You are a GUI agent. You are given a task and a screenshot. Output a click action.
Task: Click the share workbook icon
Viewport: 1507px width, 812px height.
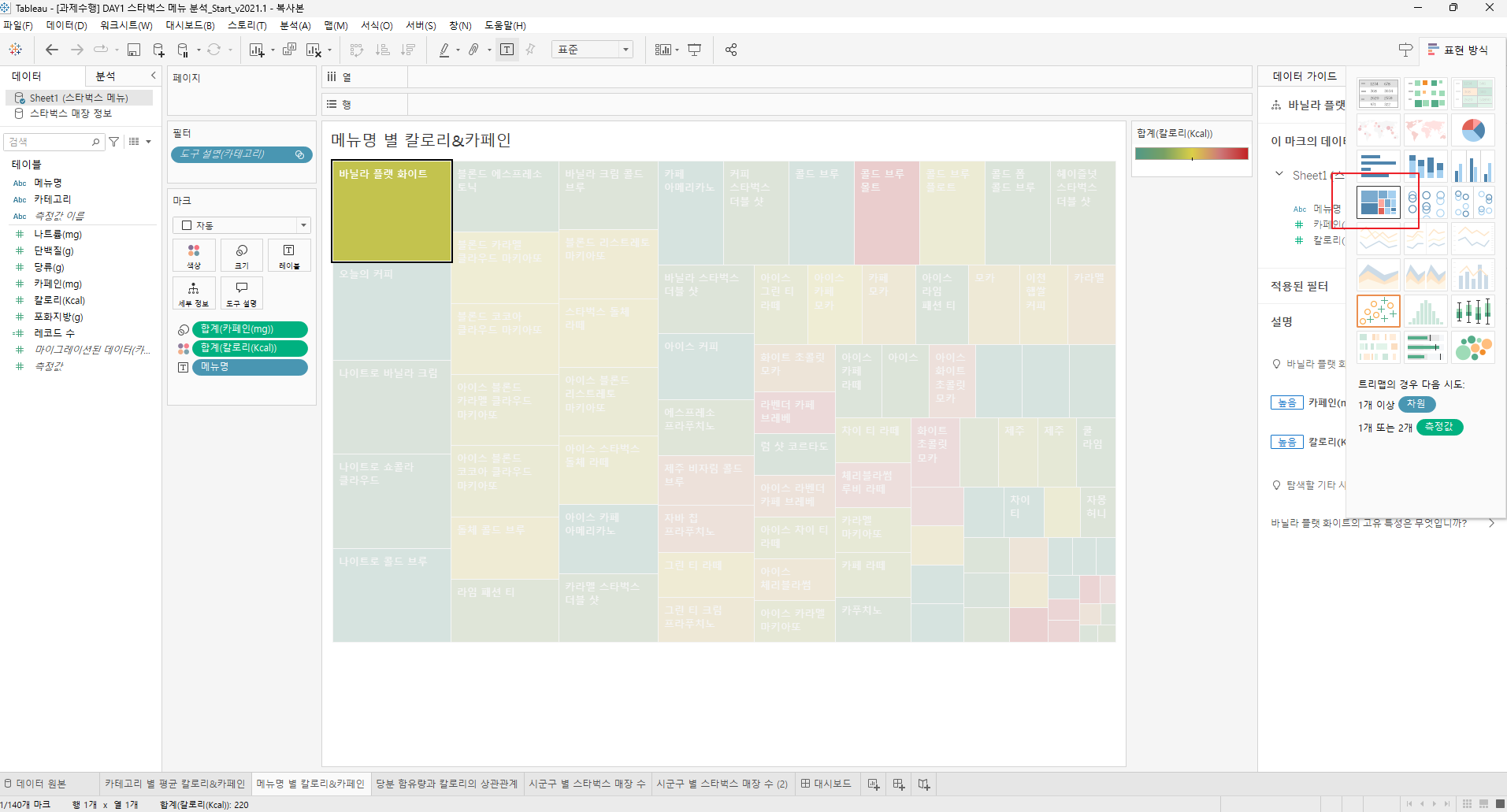click(x=731, y=50)
